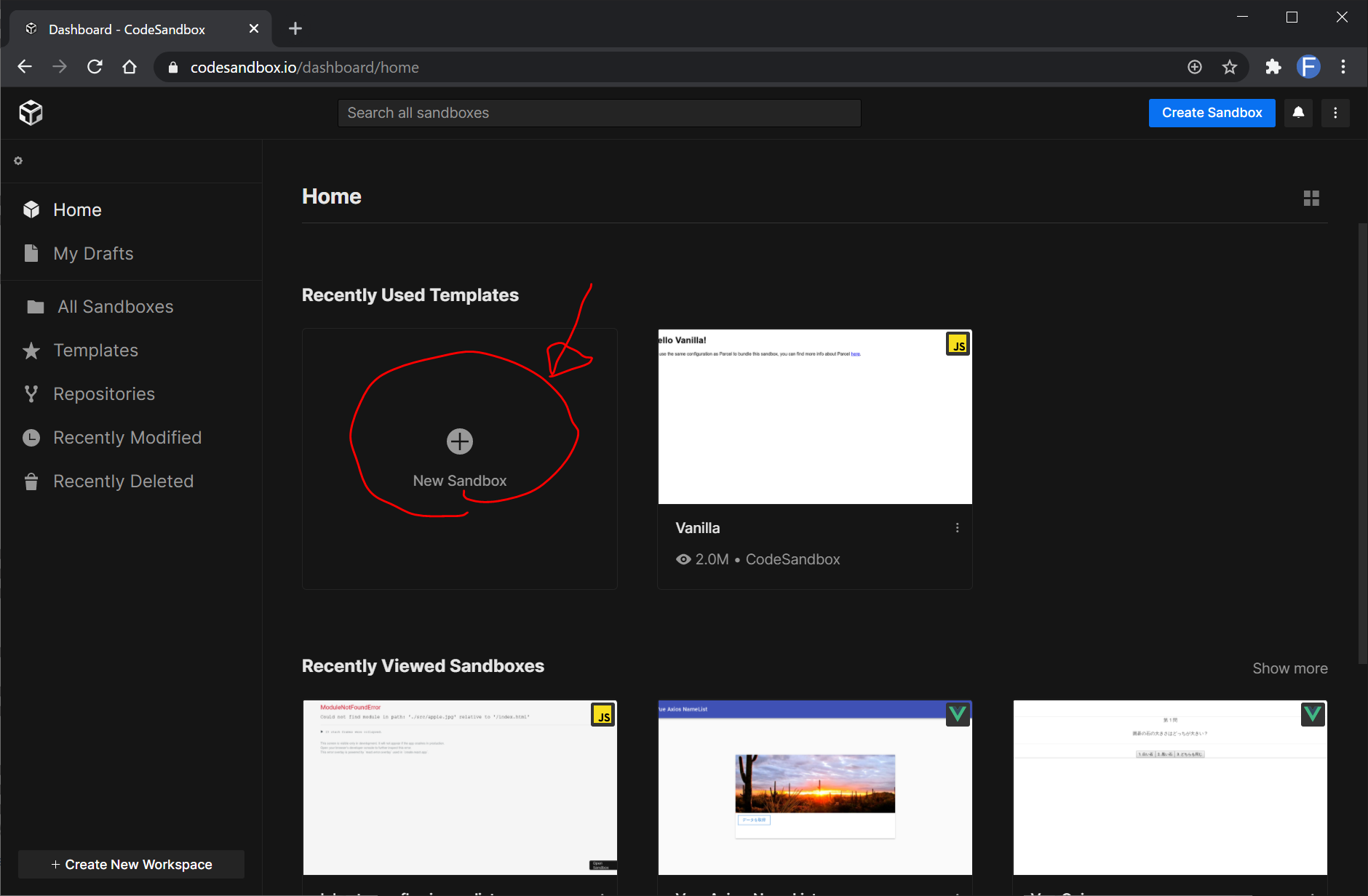Click the New Sandbox plus icon
The width and height of the screenshot is (1368, 896).
coord(459,441)
